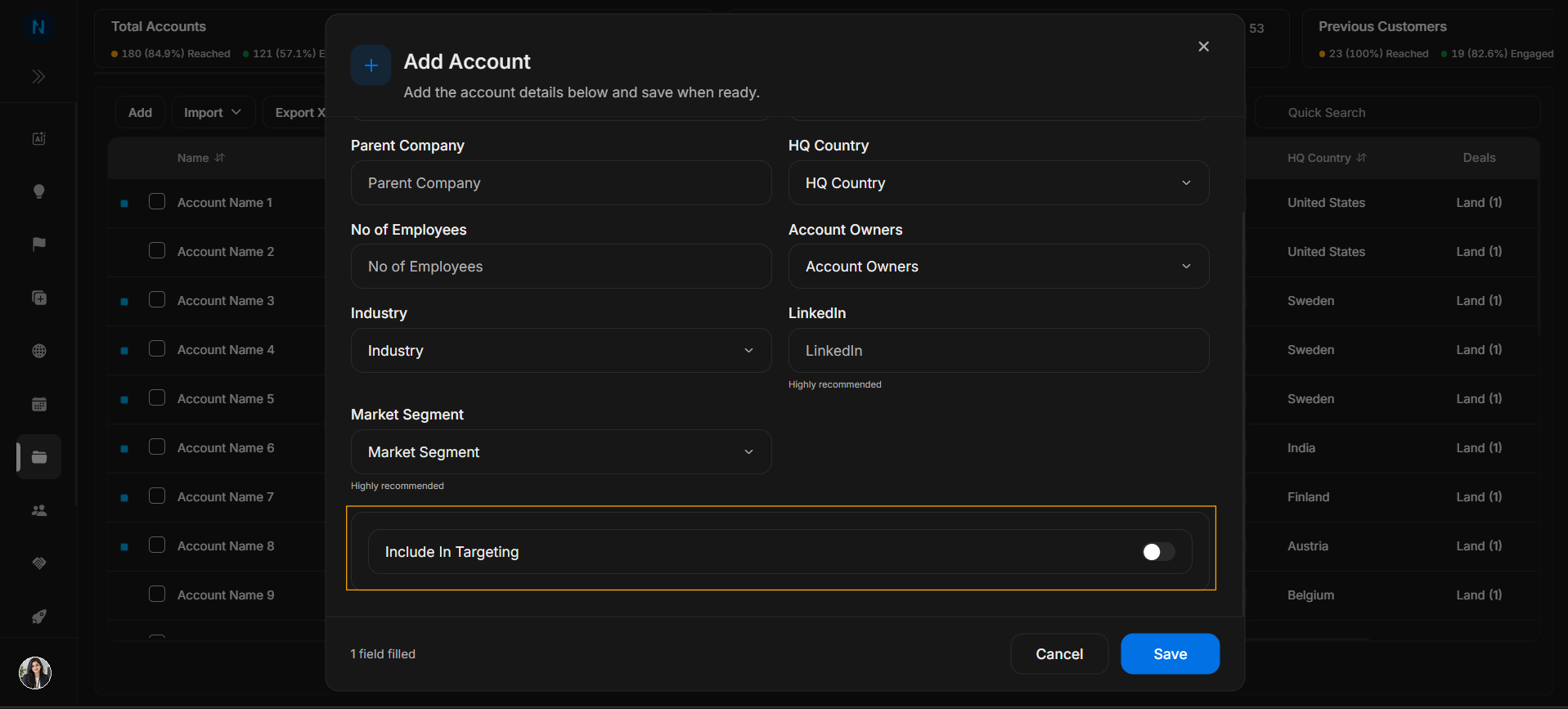Open the Land (1) deal in the Austria row

[1479, 545]
